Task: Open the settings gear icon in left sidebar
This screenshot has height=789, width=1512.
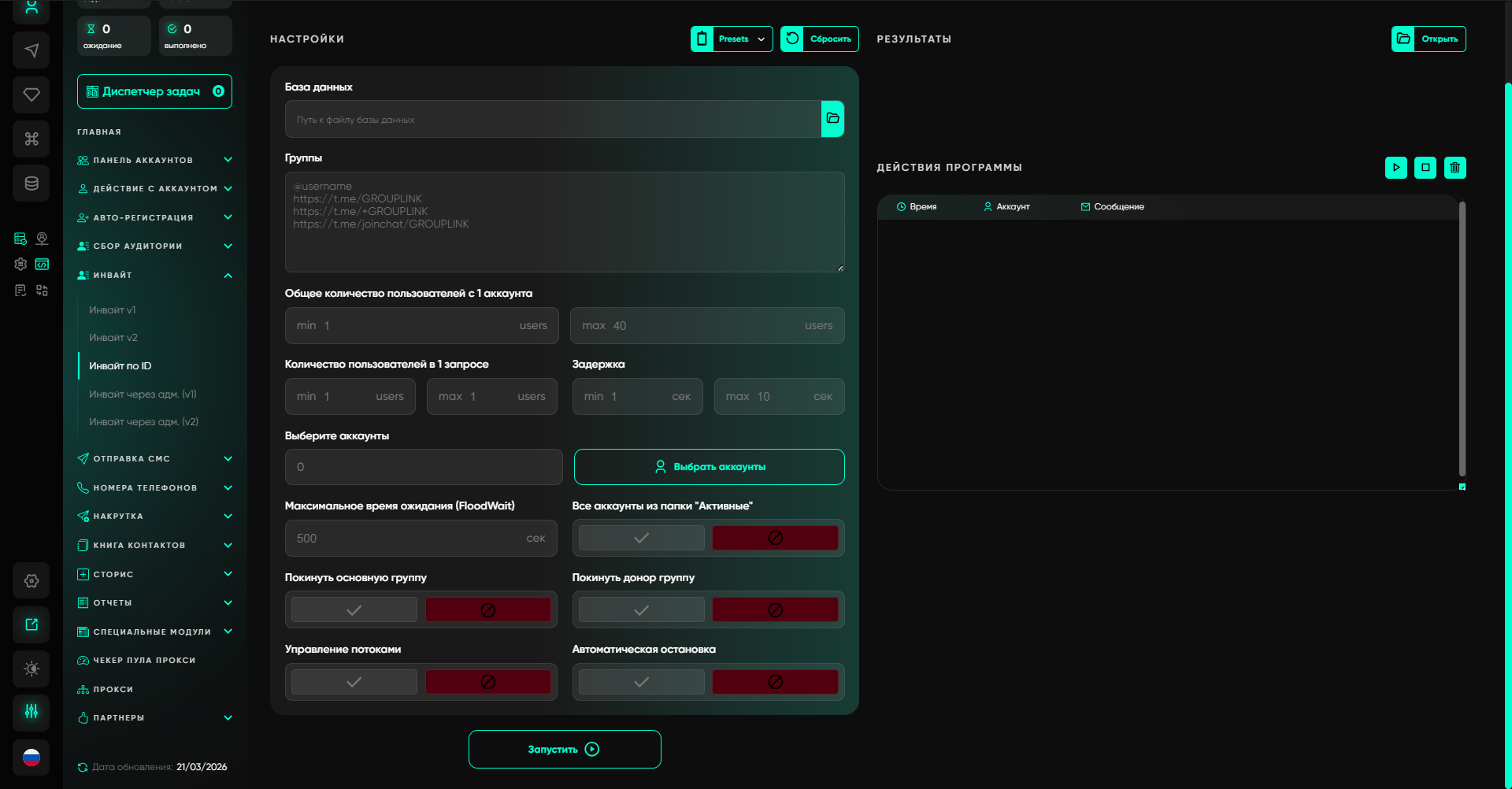Action: point(31,580)
